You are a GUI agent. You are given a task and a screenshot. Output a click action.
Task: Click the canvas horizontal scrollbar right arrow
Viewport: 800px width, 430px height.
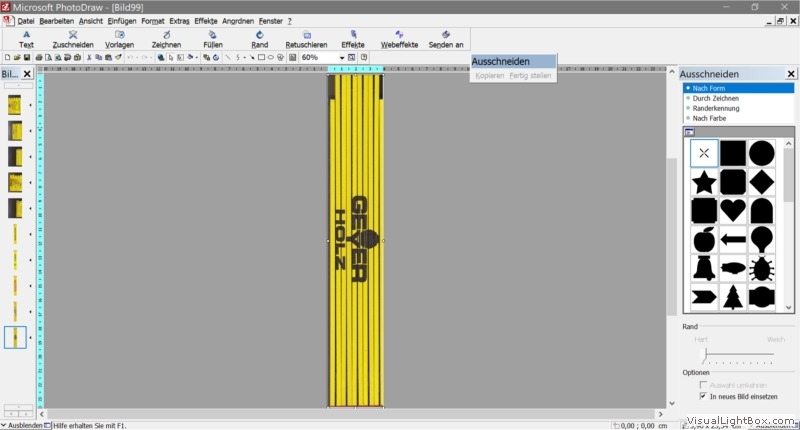click(x=661, y=414)
